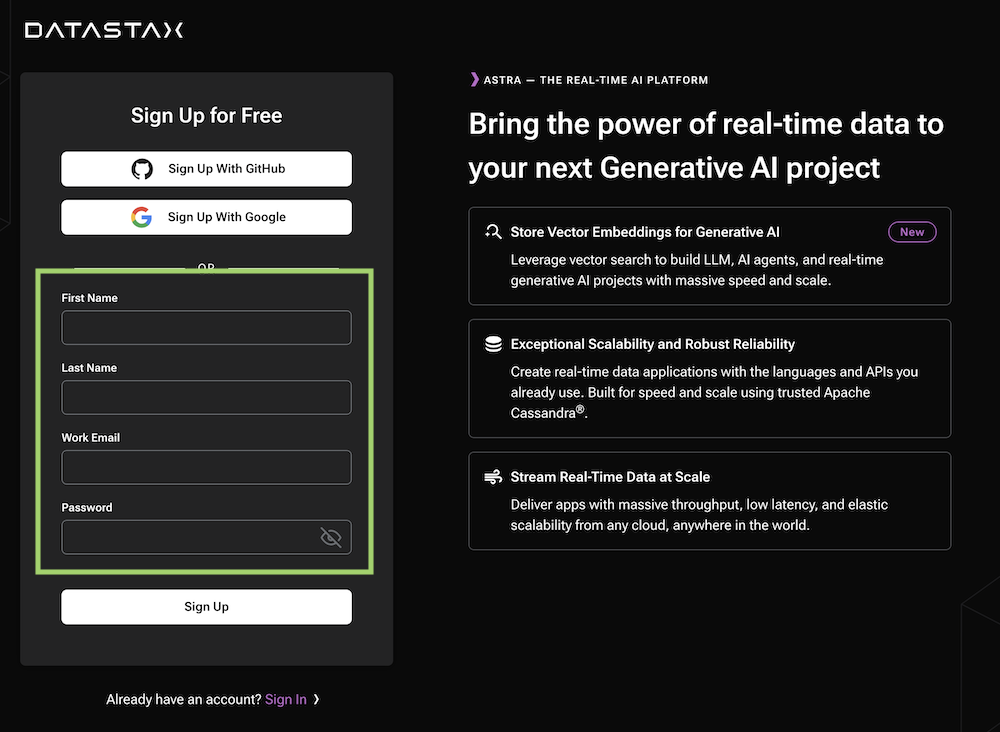Submit the Sign Up button
1000x732 pixels.
207,607
